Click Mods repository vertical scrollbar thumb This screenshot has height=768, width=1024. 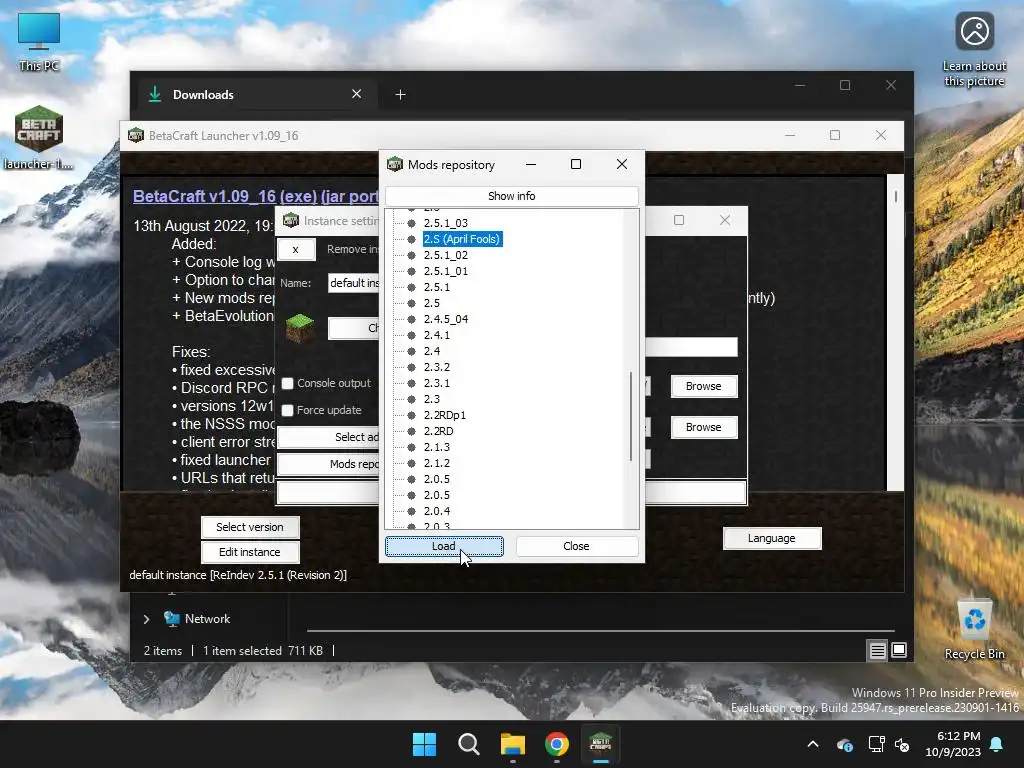coord(631,416)
